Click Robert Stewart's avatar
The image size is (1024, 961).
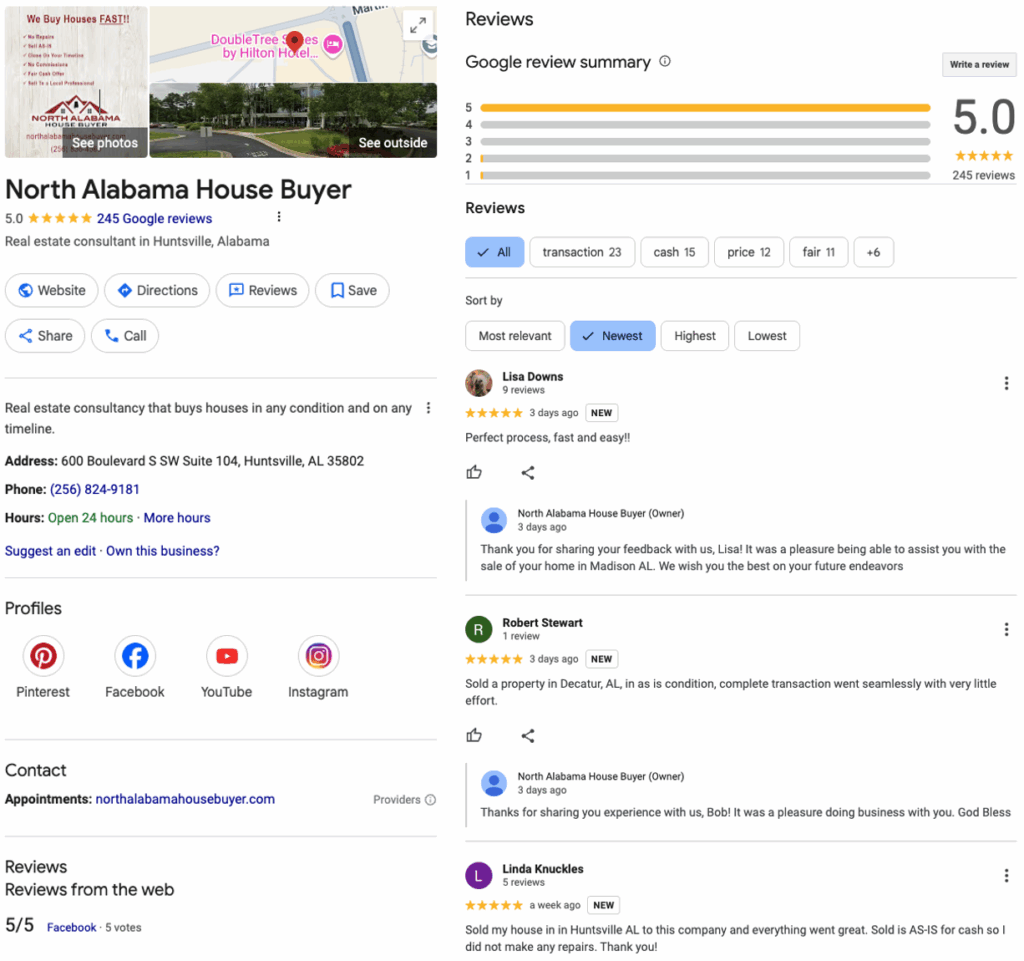tap(479, 629)
